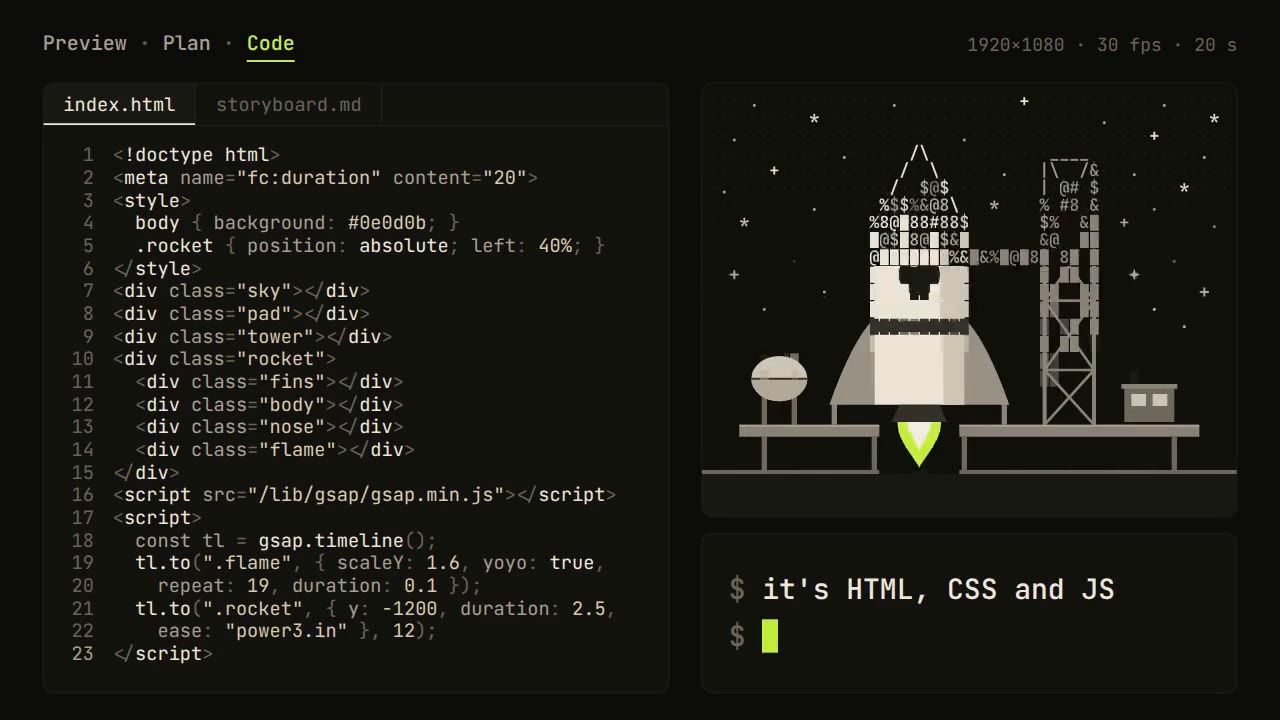Select the Code view tab
1280x720 pixels.
pos(270,43)
